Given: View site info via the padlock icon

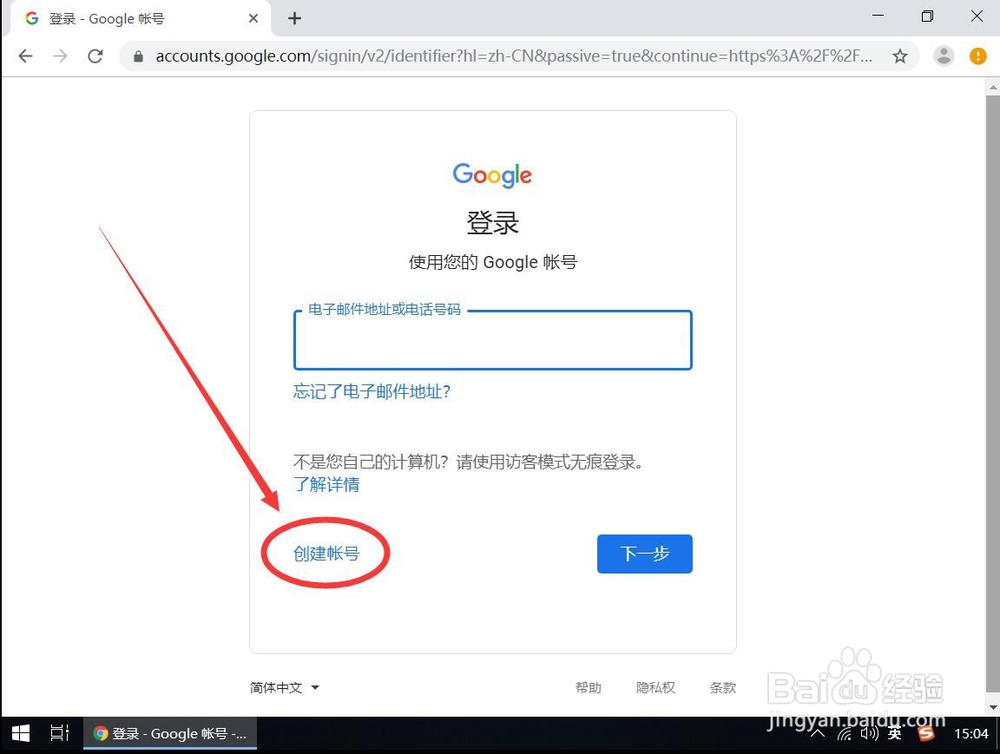Looking at the screenshot, I should click(138, 56).
